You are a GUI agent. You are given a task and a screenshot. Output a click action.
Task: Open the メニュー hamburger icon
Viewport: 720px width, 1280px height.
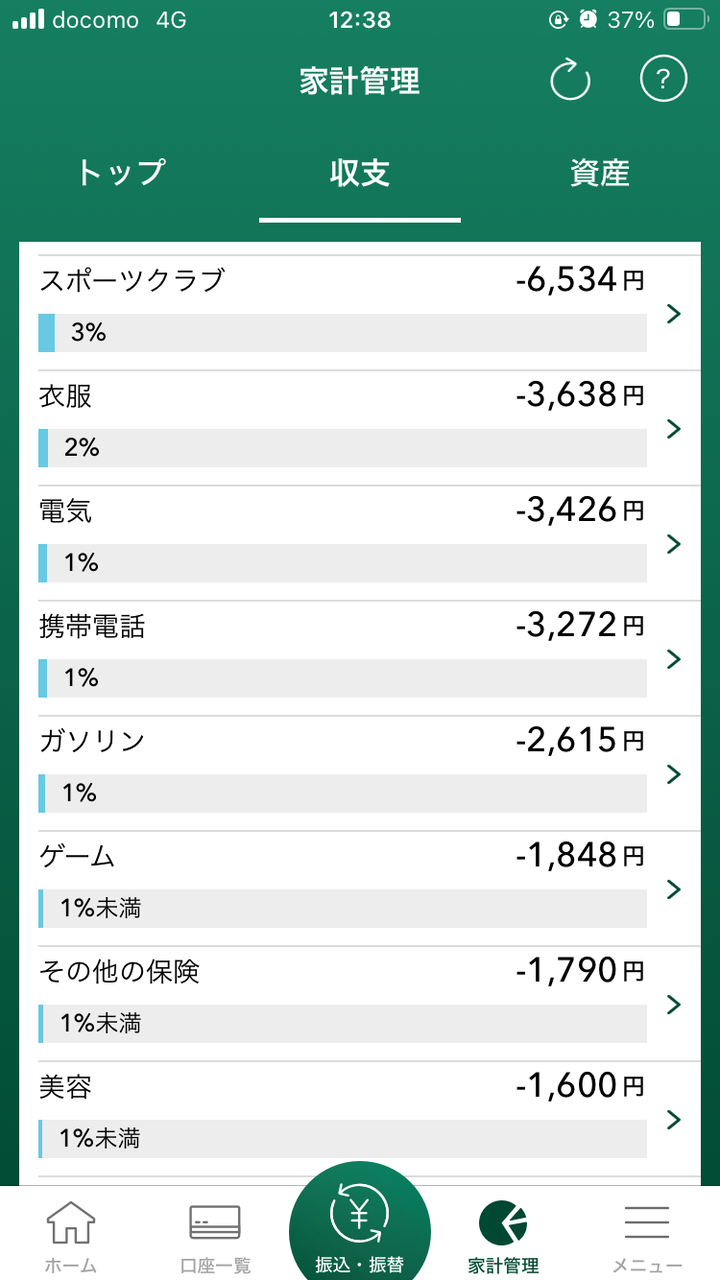pos(647,1224)
